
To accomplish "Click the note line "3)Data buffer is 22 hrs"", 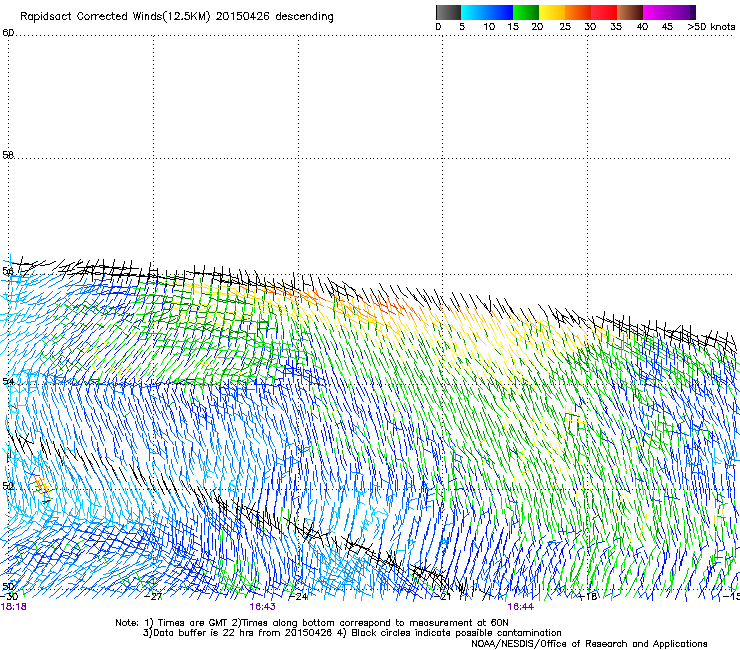I will click(x=352, y=633).
